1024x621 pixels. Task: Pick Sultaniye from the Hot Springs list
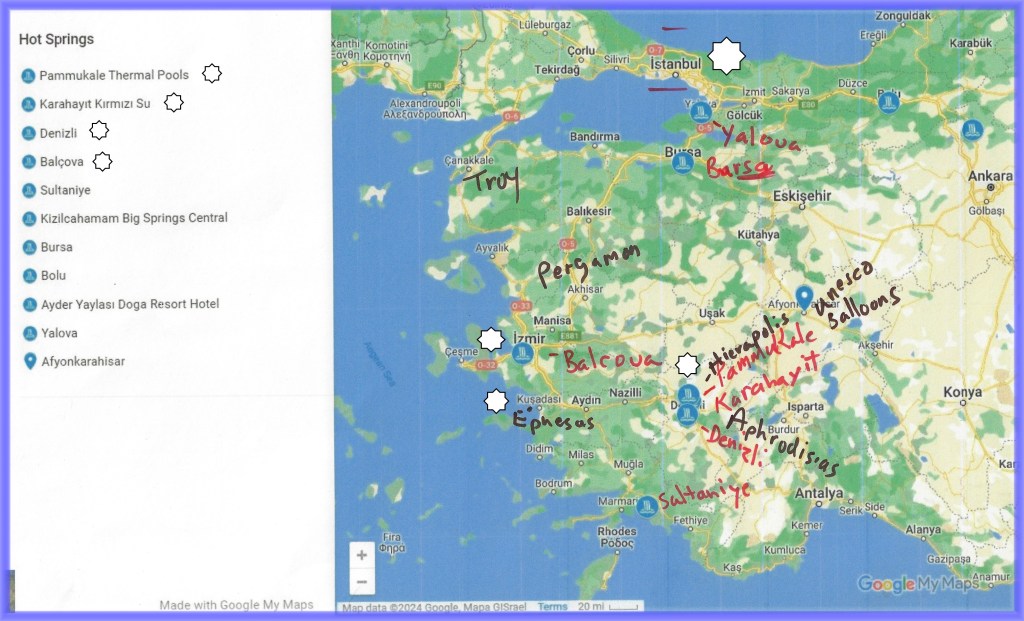coord(64,189)
